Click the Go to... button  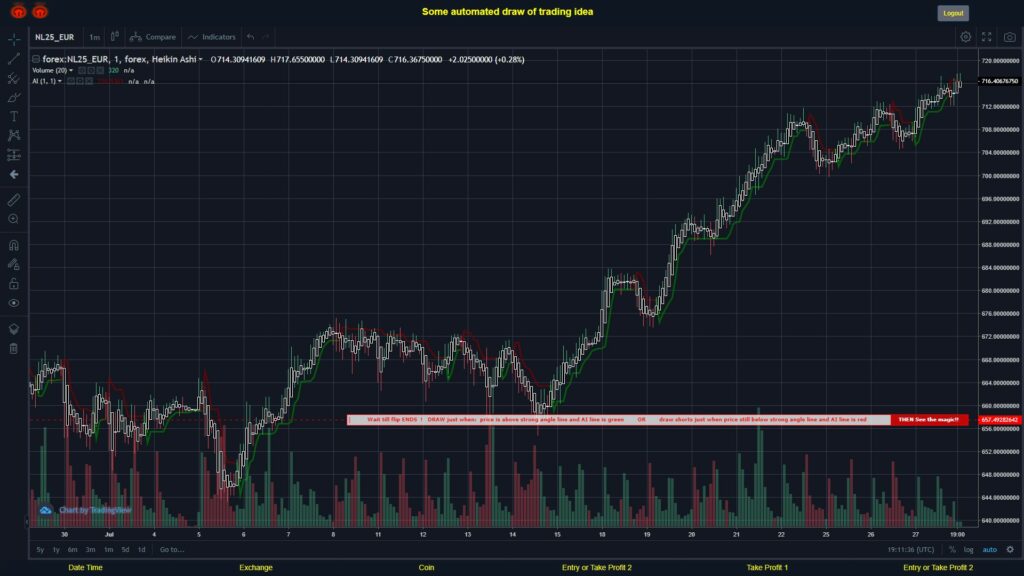(x=172, y=550)
